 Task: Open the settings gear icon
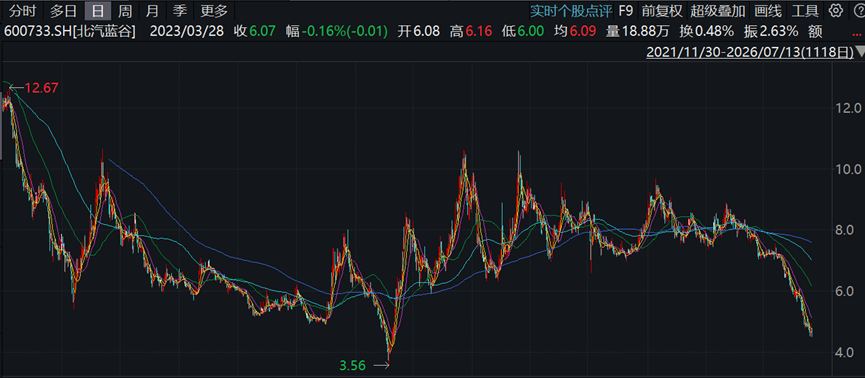pyautogui.click(x=836, y=10)
